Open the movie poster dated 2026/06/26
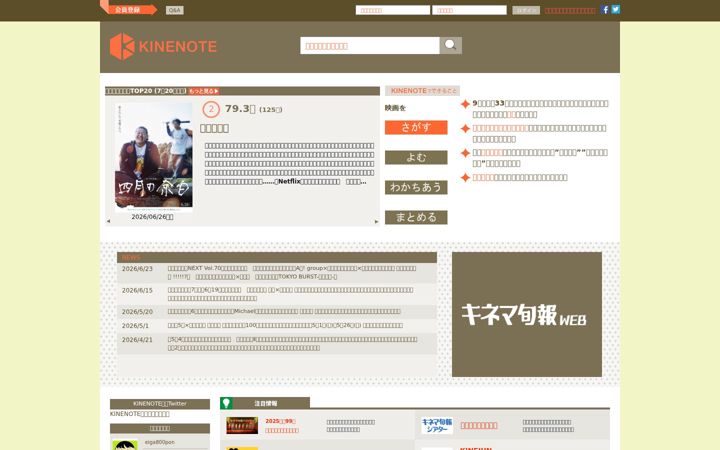This screenshot has height=450, width=720. (x=154, y=155)
